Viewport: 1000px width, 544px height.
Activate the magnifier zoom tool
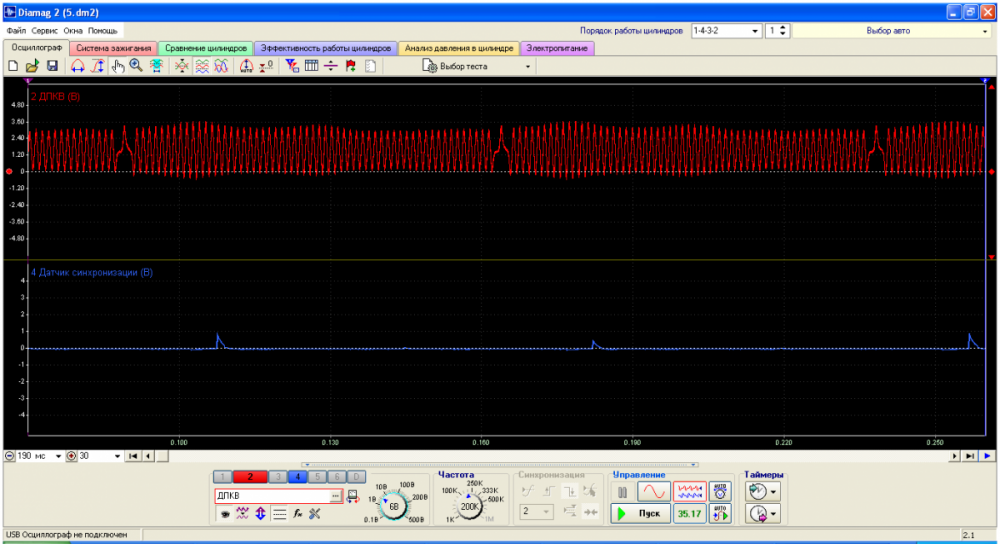pyautogui.click(x=136, y=66)
